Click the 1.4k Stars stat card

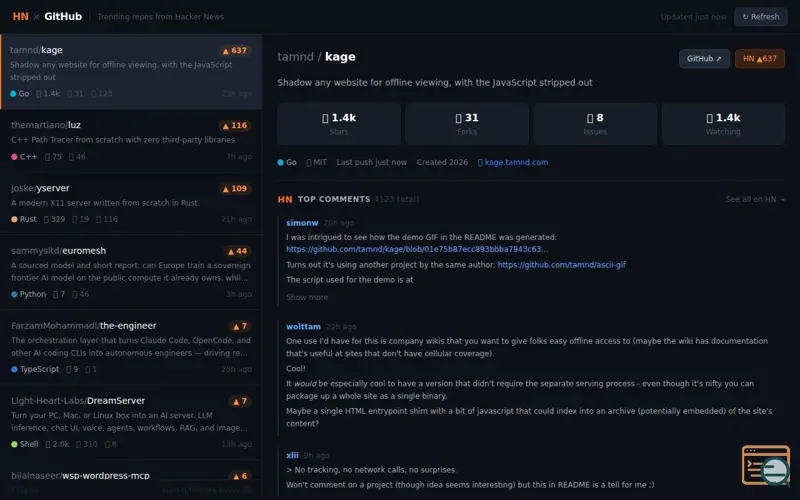(339, 124)
